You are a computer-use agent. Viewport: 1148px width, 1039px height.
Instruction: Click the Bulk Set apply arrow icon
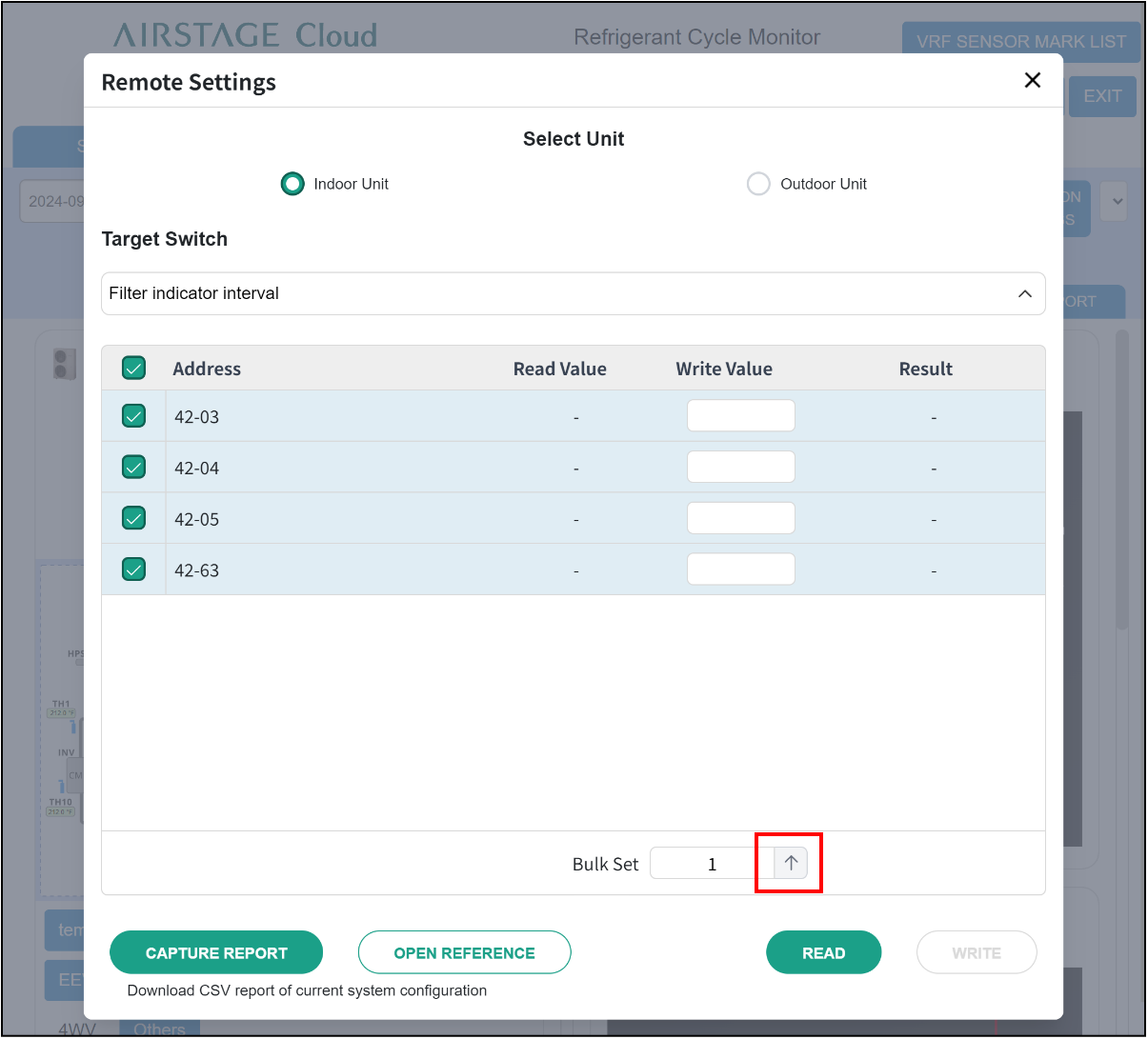tap(791, 863)
